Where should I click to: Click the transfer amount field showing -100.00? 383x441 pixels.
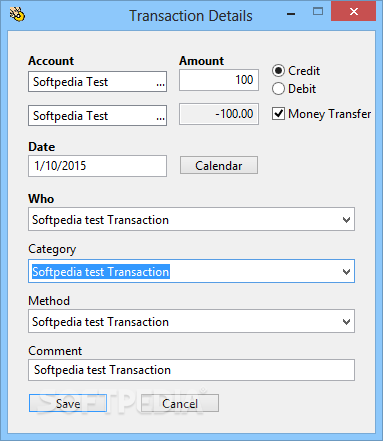point(219,114)
